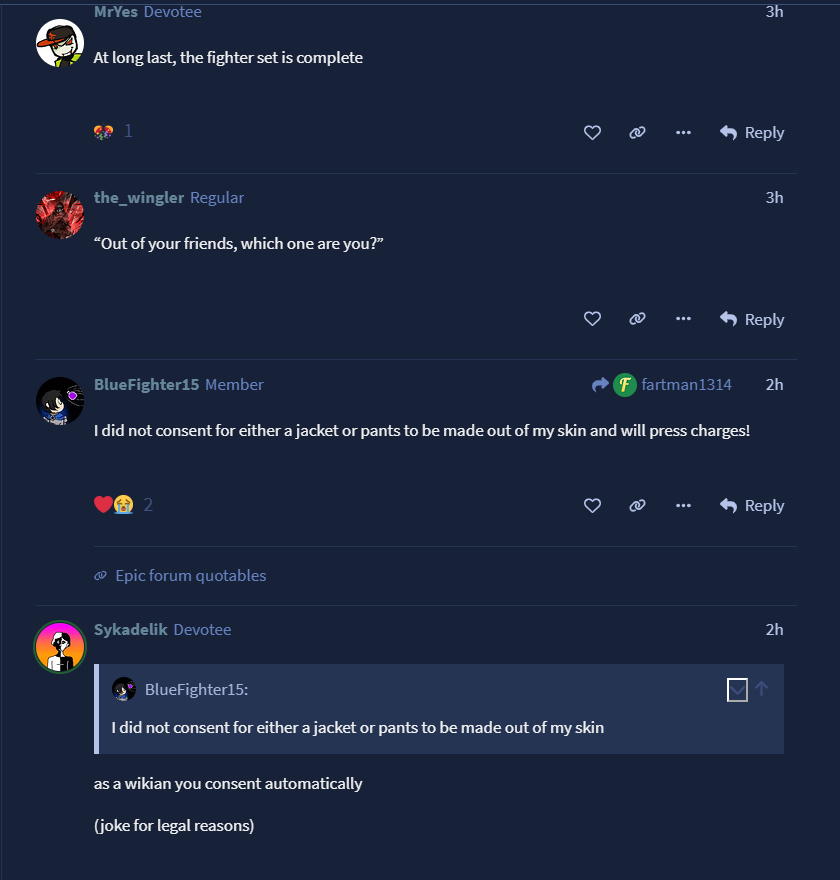The height and width of the screenshot is (880, 840).
Task: Copy share link of BlueFighter15's post
Action: click(637, 506)
